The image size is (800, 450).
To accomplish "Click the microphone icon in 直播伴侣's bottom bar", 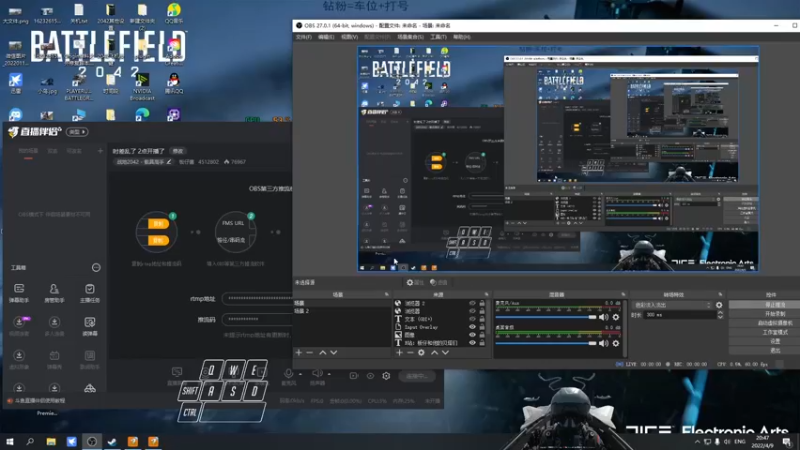I will point(288,374).
